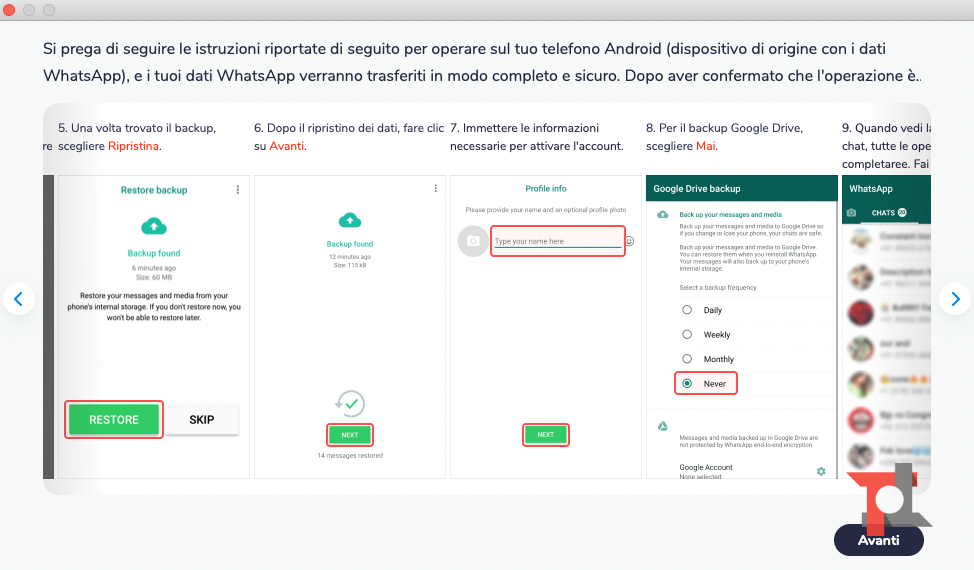
Task: Click NEXT on the Profile info screen
Action: 545,435
